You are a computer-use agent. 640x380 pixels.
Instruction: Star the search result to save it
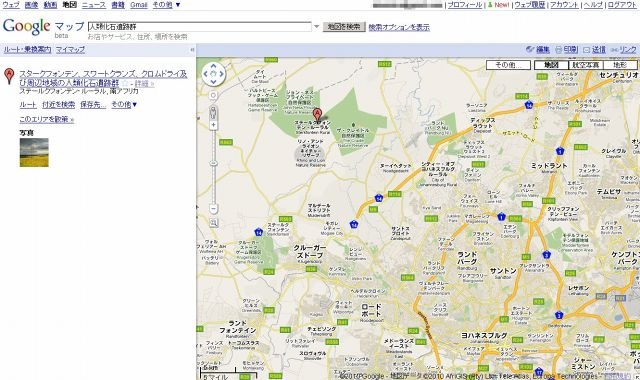coord(125,83)
